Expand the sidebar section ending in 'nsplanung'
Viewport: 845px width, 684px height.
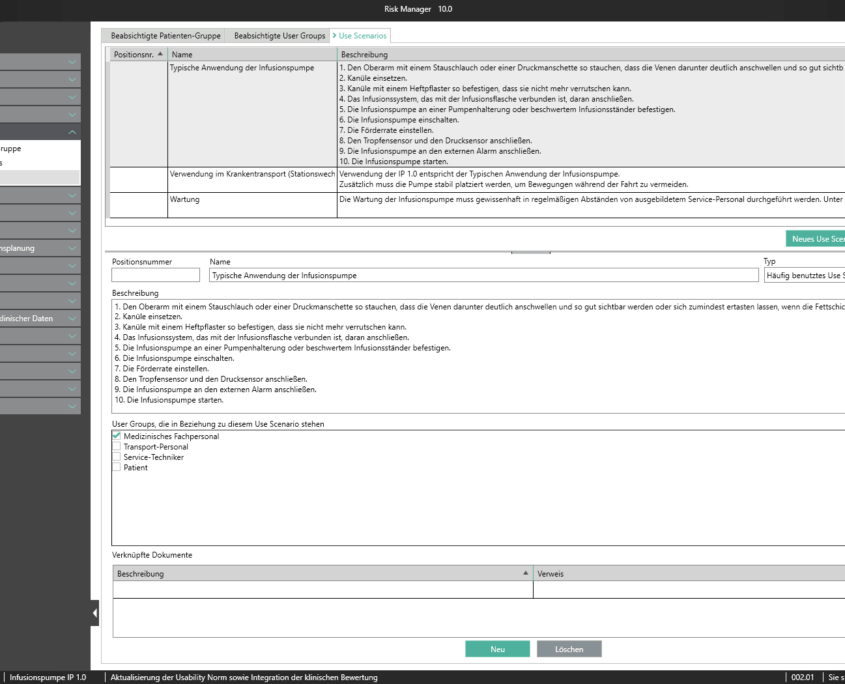[72, 248]
